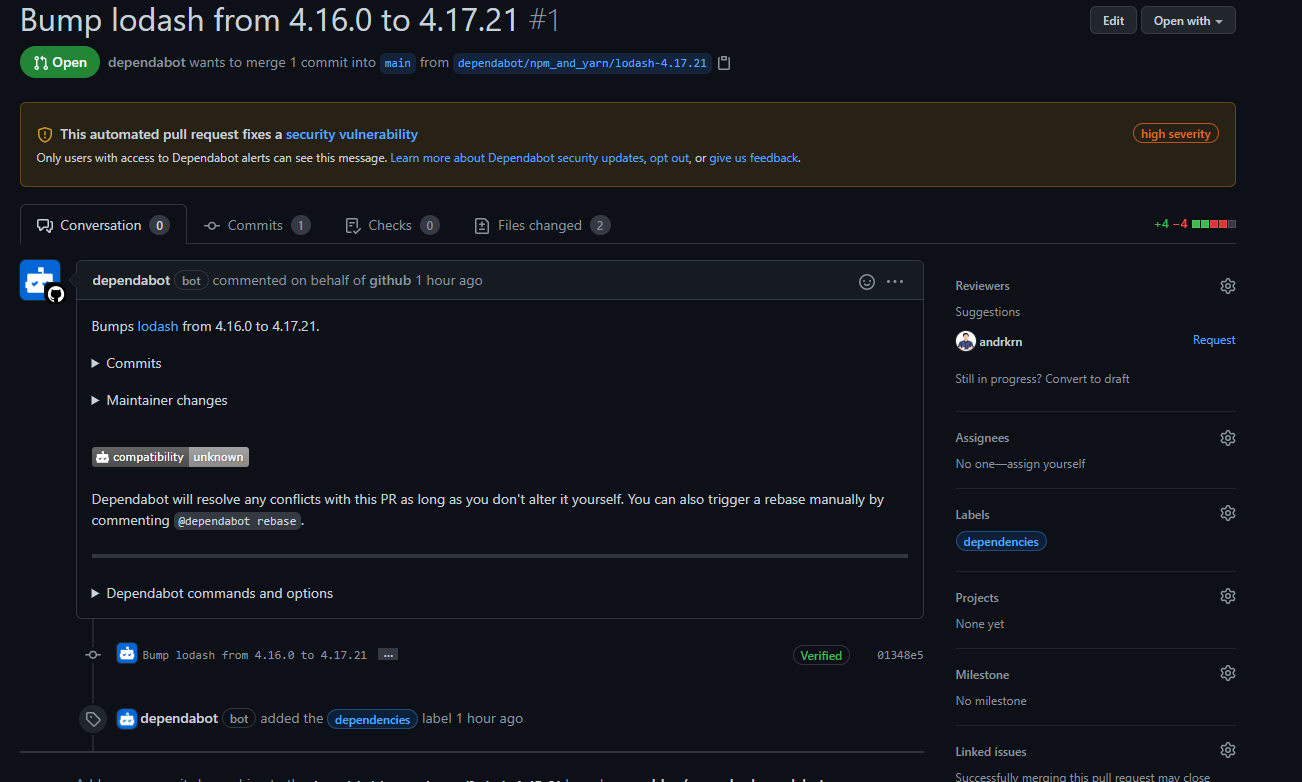Image resolution: width=1302 pixels, height=782 pixels.
Task: Open Assignees settings with the gear icon
Action: click(1227, 437)
